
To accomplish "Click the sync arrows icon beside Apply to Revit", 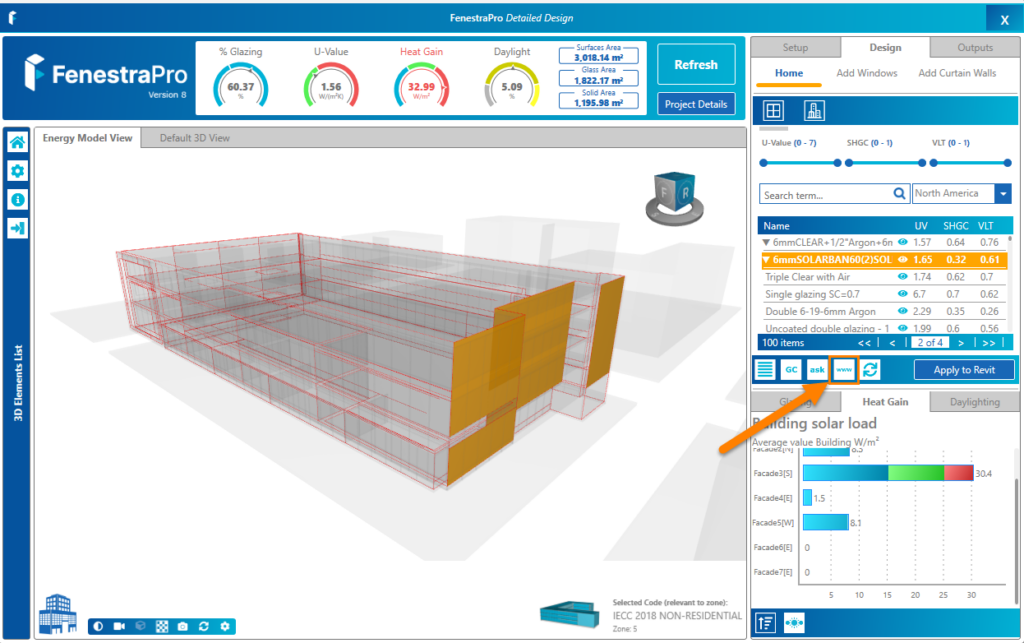I will 870,369.
